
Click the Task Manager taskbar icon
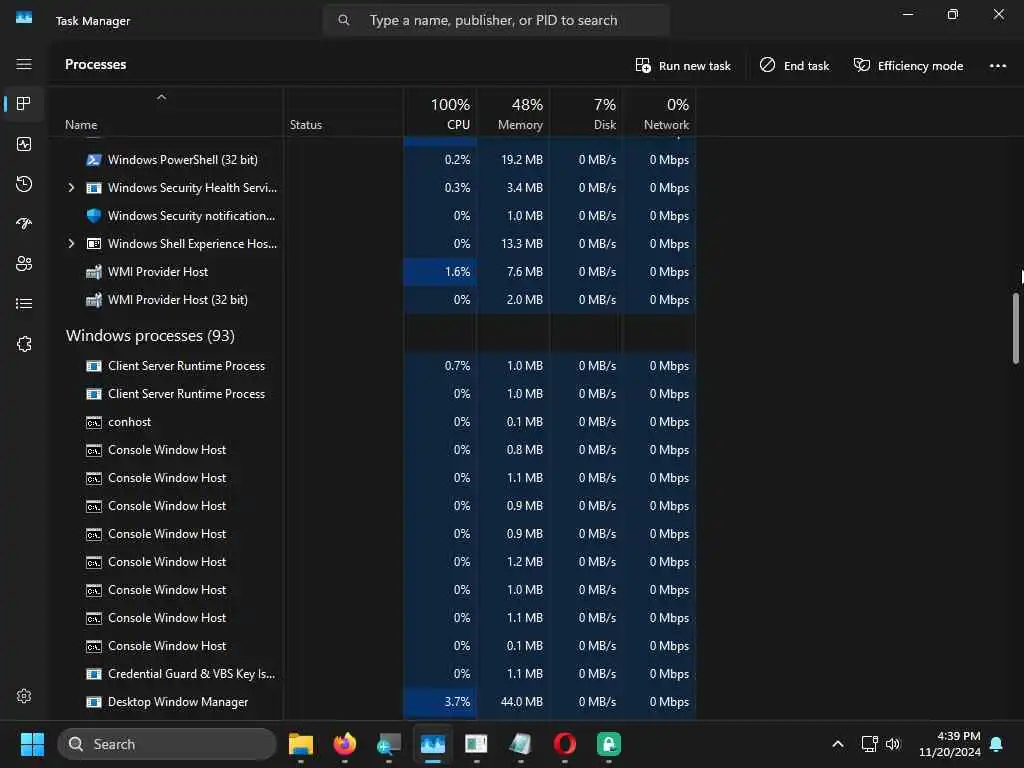(x=433, y=744)
